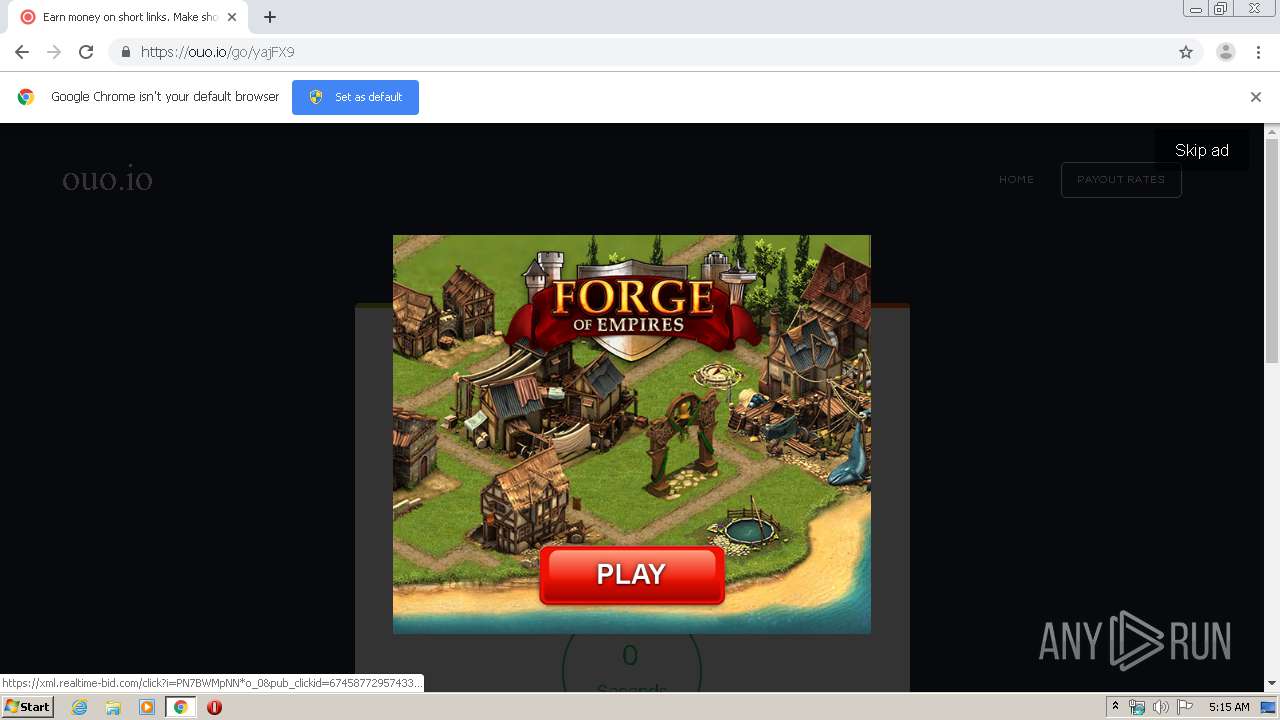
Task: Click the Show desktop button
Action: pos(1269,707)
